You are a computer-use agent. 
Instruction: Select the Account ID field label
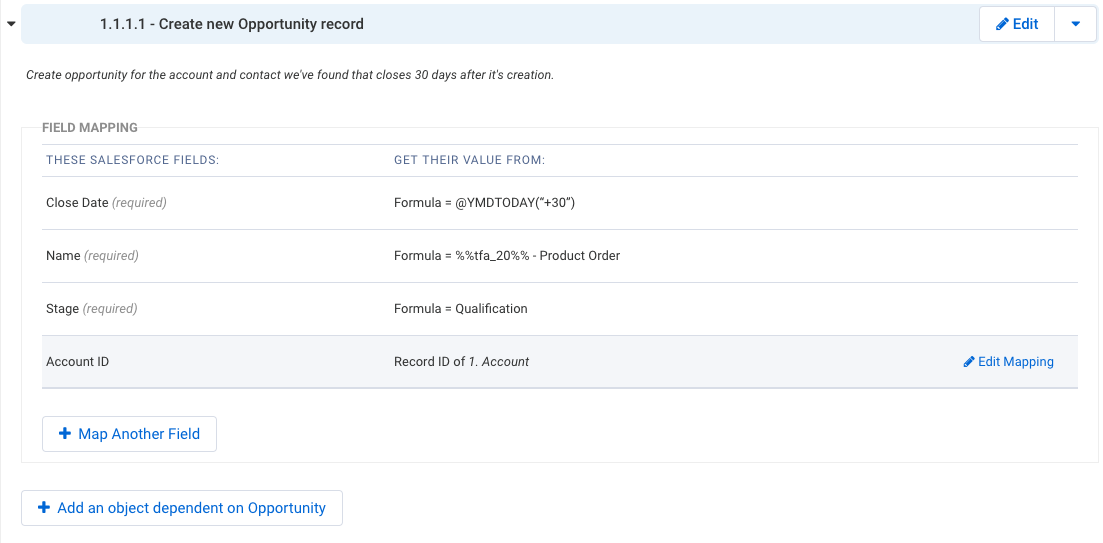[x=77, y=362]
